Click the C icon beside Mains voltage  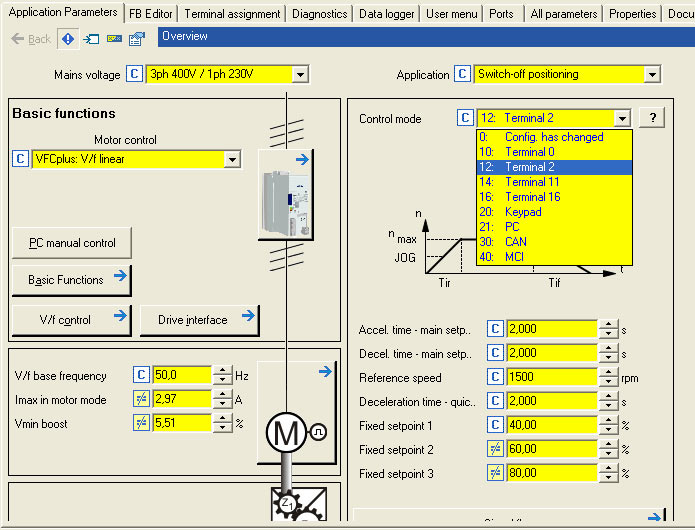click(x=135, y=74)
